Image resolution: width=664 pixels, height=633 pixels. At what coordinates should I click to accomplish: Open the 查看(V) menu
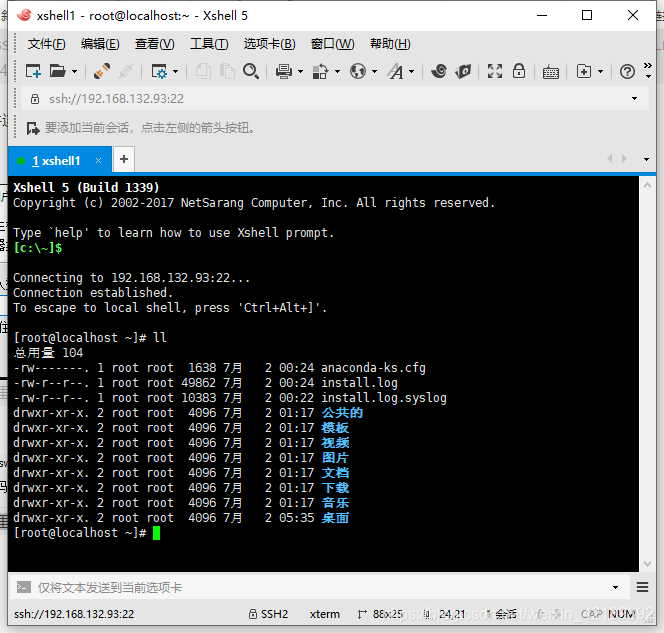(155, 44)
